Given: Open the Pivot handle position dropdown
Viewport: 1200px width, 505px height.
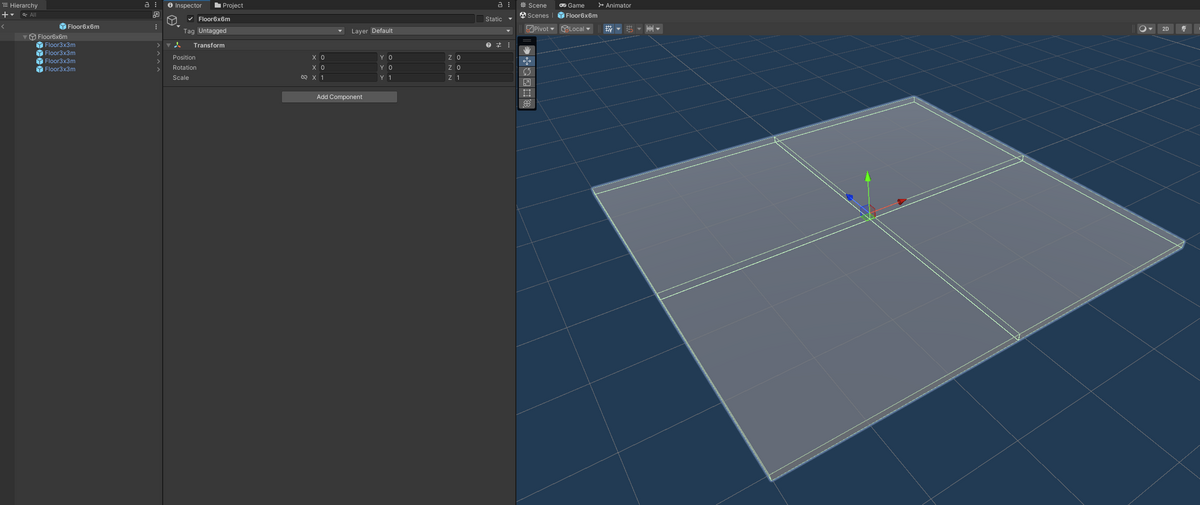Looking at the screenshot, I should coord(540,29).
